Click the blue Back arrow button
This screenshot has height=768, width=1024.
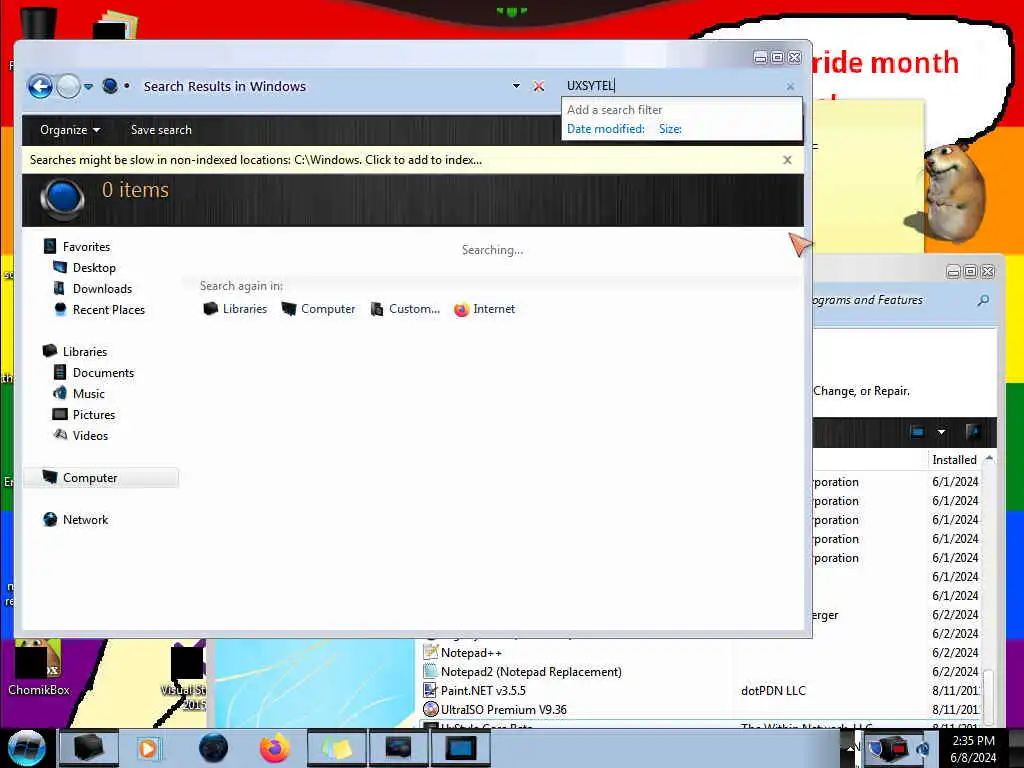click(x=40, y=86)
